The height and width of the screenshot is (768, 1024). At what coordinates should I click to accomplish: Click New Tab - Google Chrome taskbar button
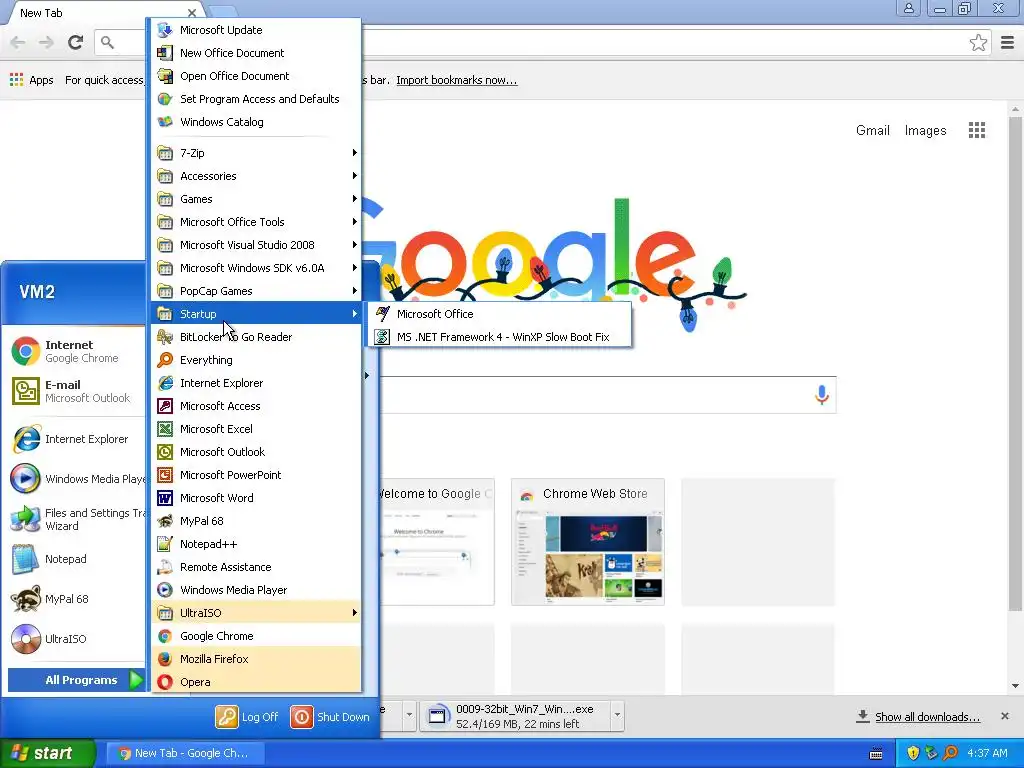pos(184,753)
